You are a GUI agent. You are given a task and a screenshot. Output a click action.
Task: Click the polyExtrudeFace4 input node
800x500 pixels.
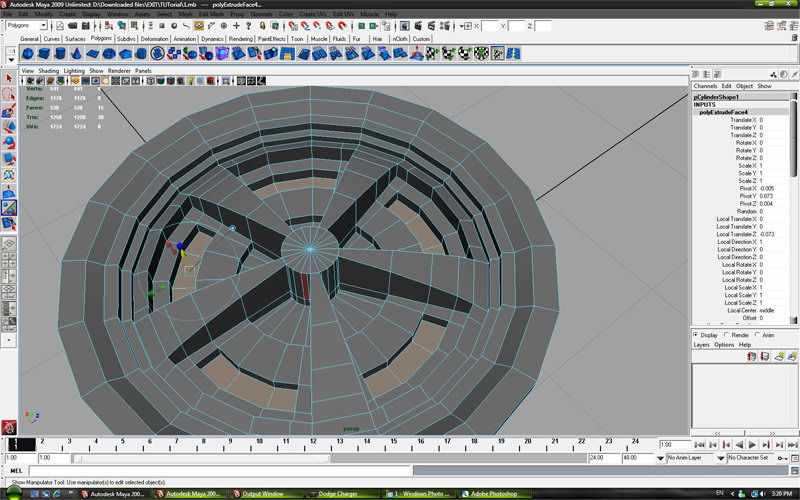click(722, 113)
